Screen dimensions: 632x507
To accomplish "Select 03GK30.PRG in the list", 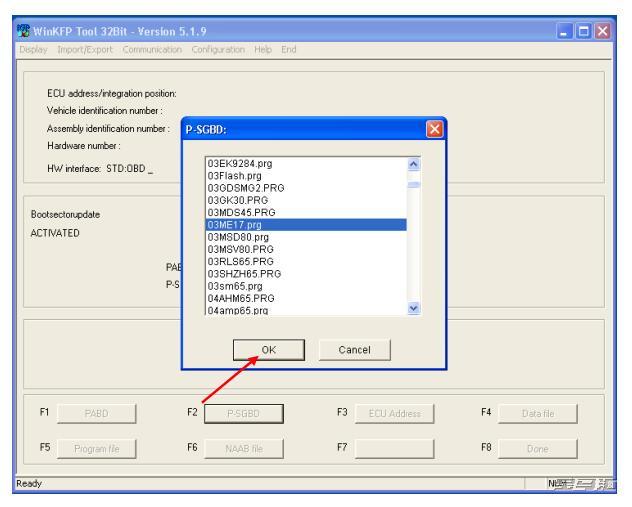I will [x=306, y=200].
